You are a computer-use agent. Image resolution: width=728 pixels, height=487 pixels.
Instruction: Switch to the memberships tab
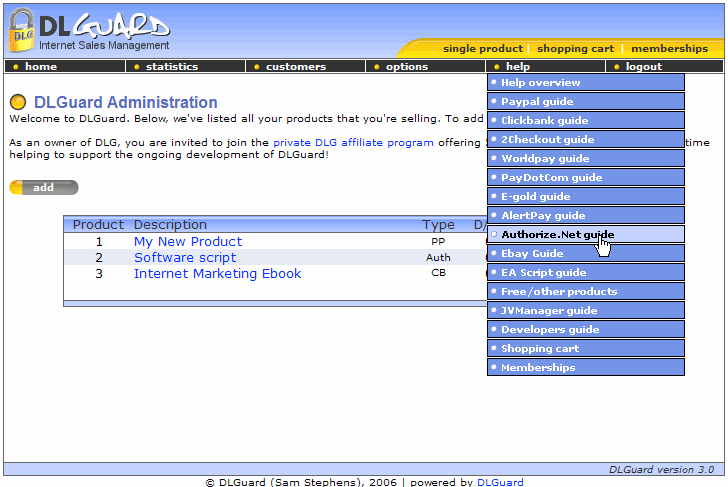(x=669, y=49)
